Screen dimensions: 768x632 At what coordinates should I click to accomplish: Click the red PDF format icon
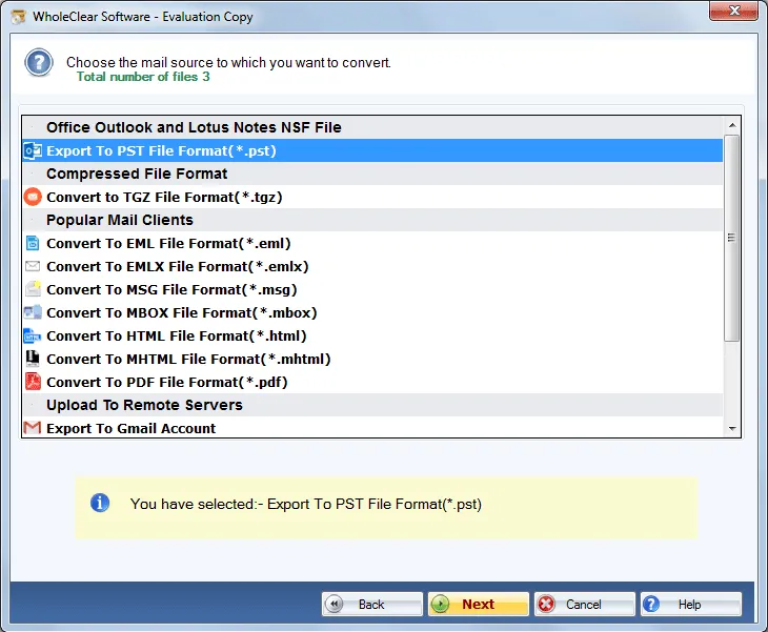pyautogui.click(x=32, y=382)
